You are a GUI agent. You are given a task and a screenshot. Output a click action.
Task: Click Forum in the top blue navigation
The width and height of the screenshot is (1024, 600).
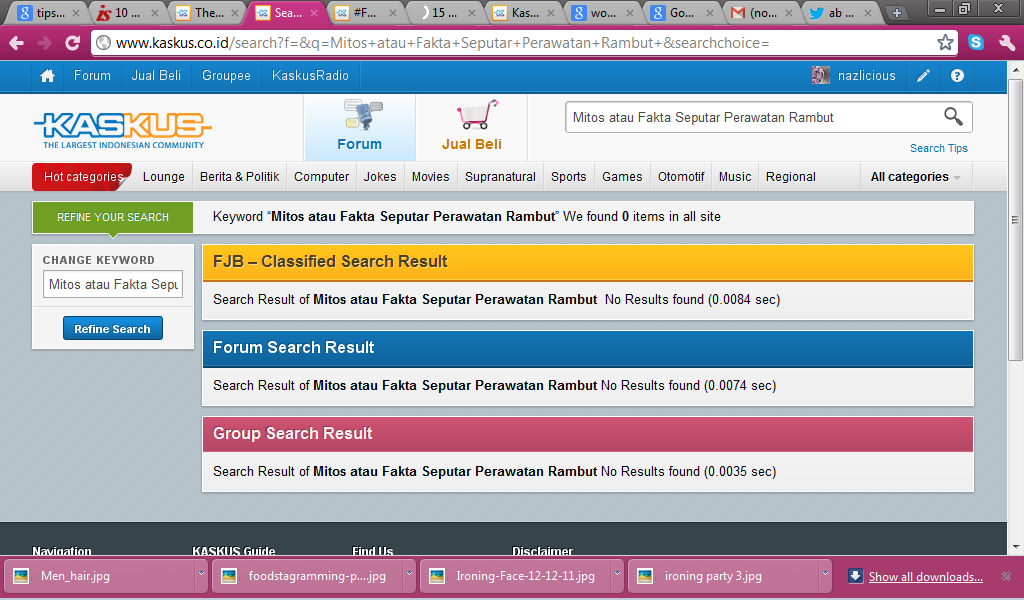tap(92, 76)
